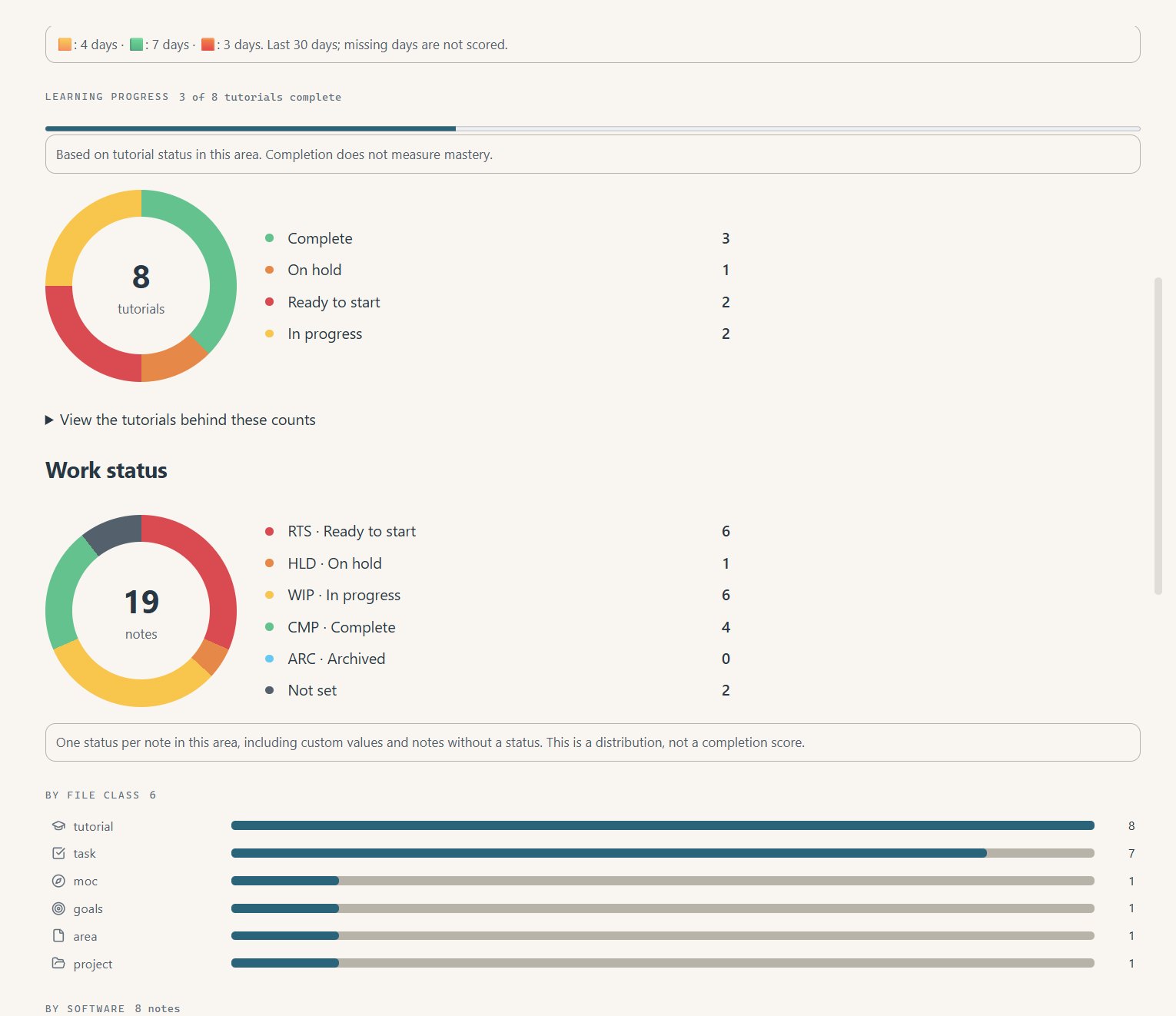Click the vertical scrollbar on the right edge
The width and height of the screenshot is (1176, 1016).
1158,437
